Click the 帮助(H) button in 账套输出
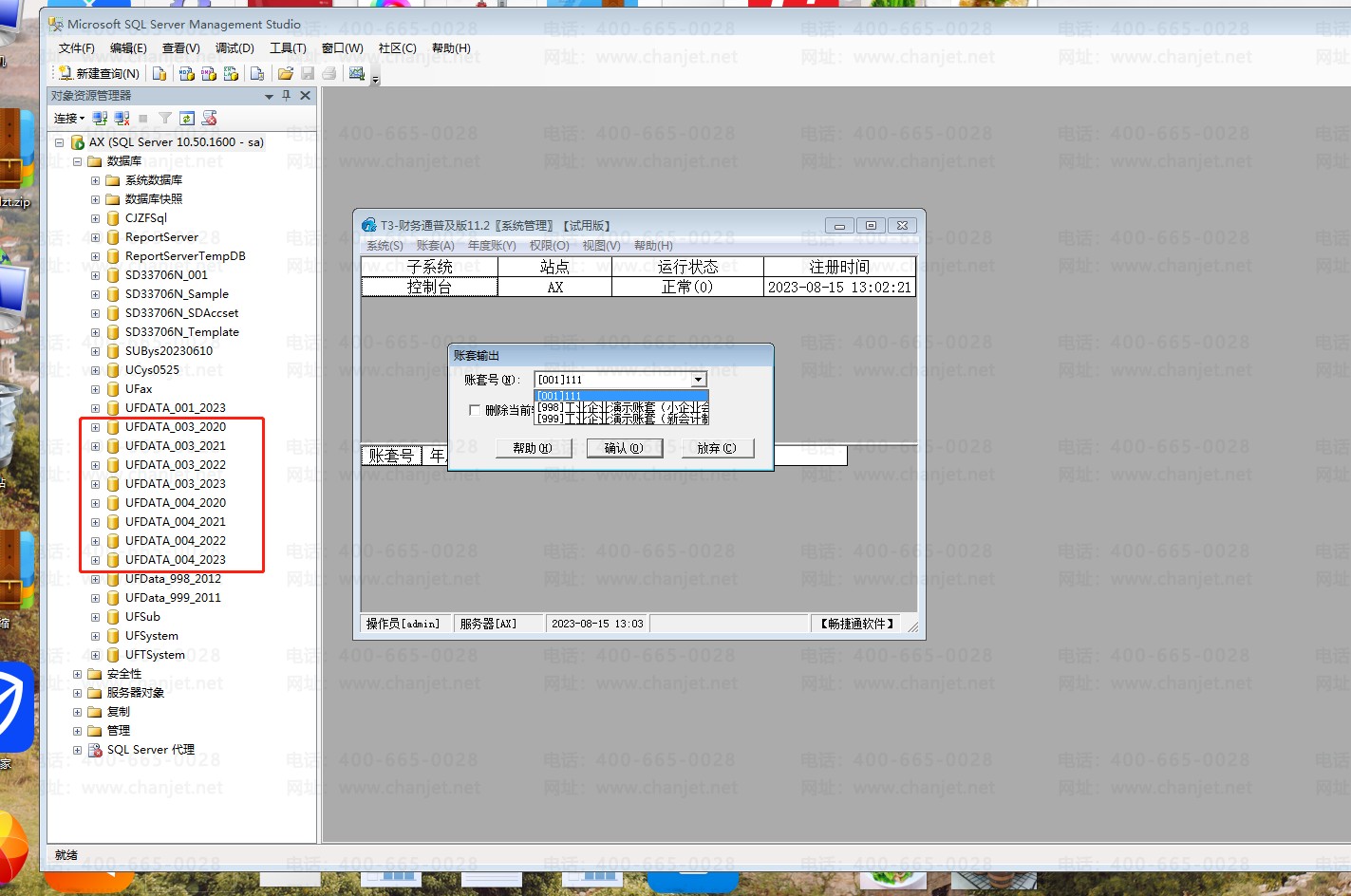This screenshot has height=896, width=1351. pos(534,448)
